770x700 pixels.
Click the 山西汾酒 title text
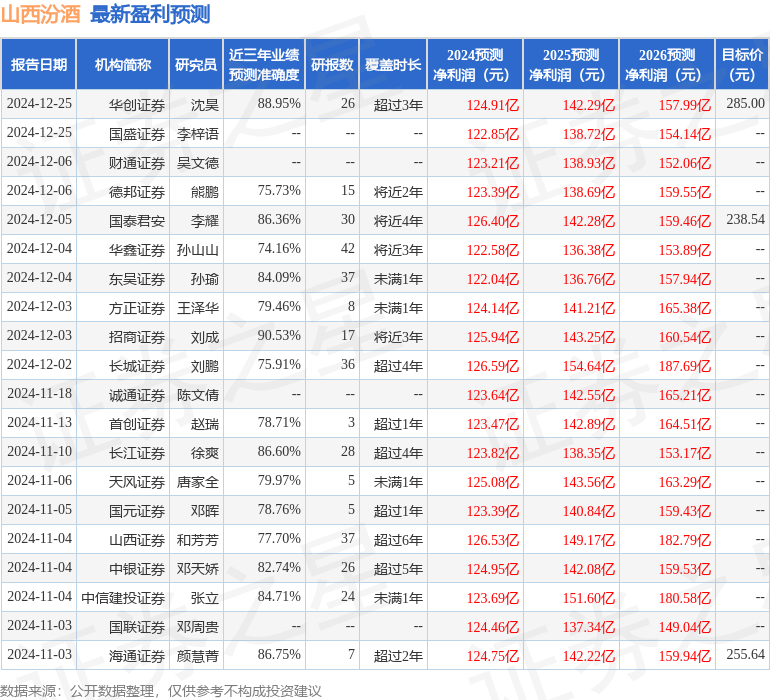40,14
